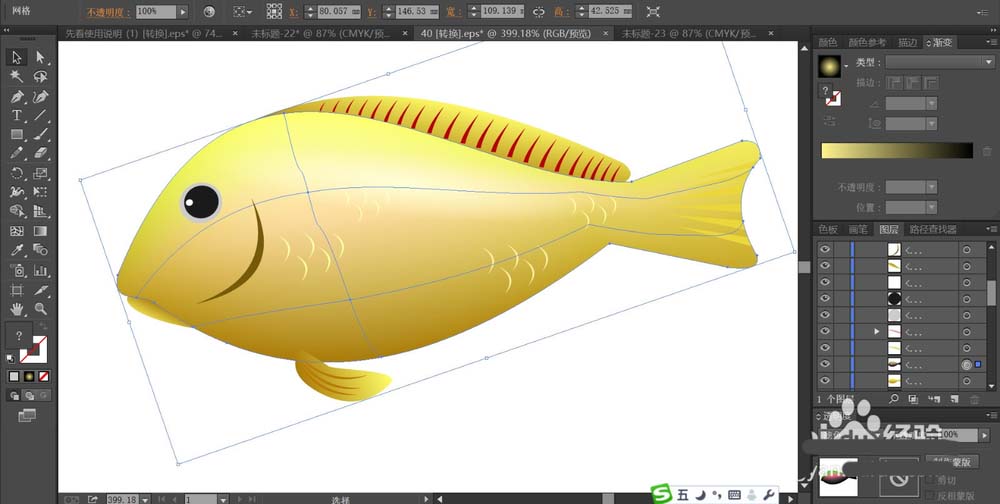The image size is (1000, 504).
Task: Open the artboard number dropdown in status bar
Action: [223, 499]
